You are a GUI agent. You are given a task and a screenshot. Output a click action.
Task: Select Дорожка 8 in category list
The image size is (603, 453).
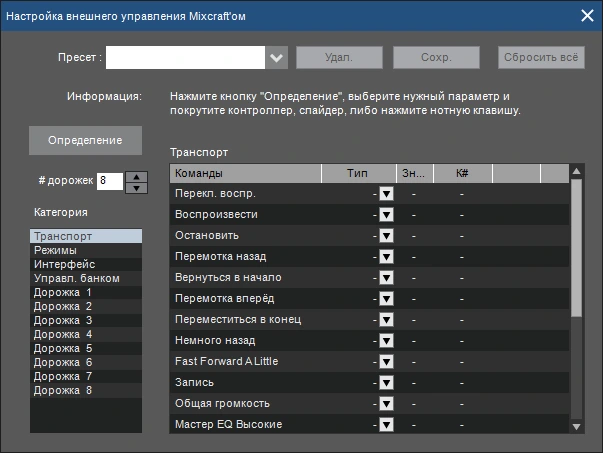[x=86, y=390]
